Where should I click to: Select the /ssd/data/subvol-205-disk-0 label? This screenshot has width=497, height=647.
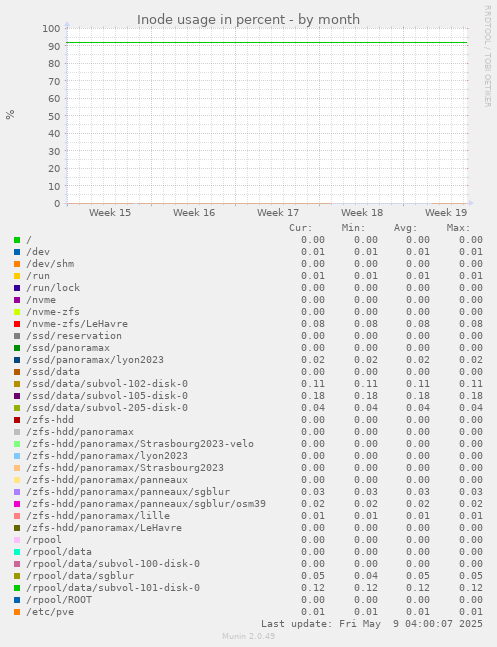click(107, 408)
